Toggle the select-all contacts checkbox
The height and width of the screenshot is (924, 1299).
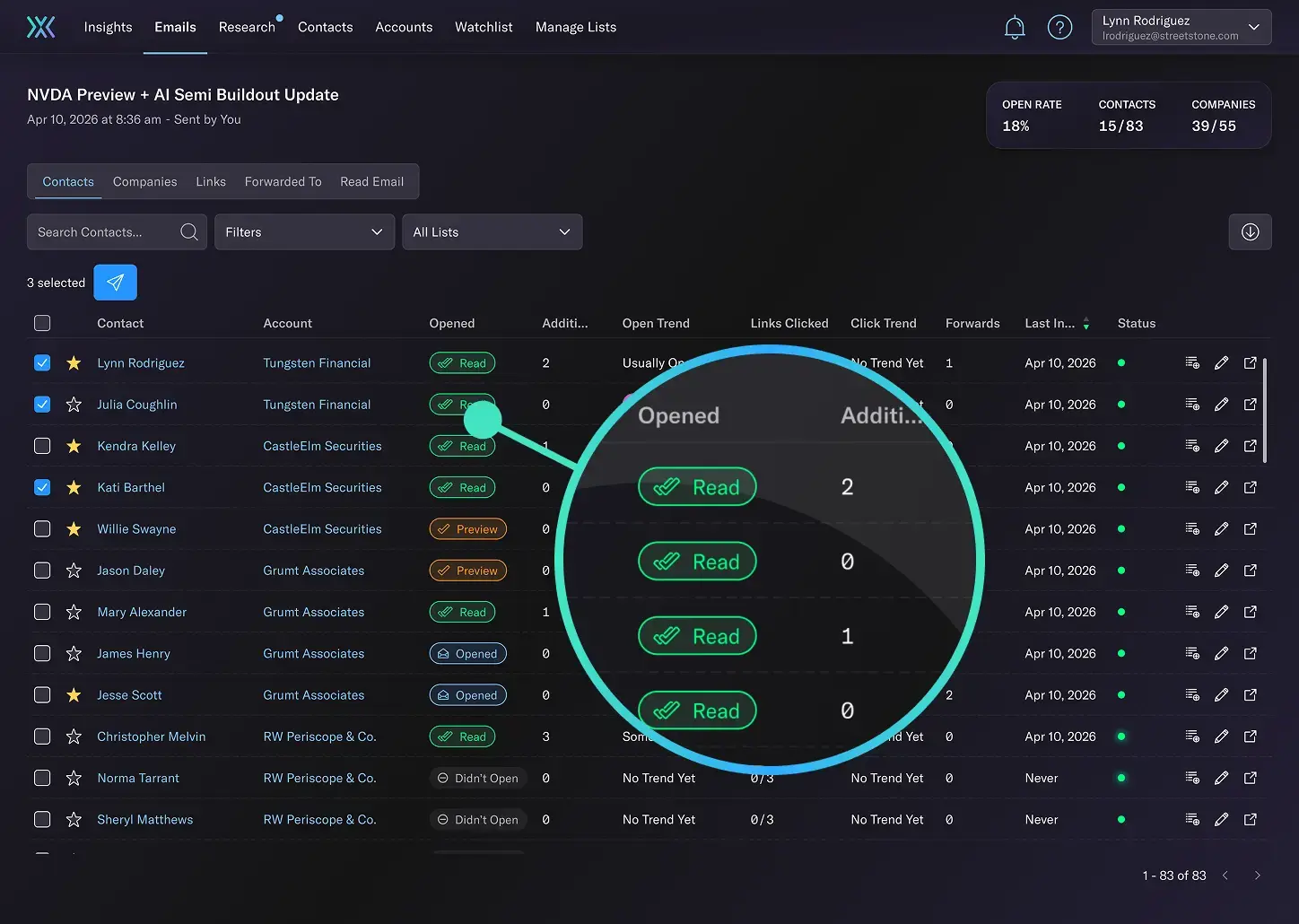[42, 323]
